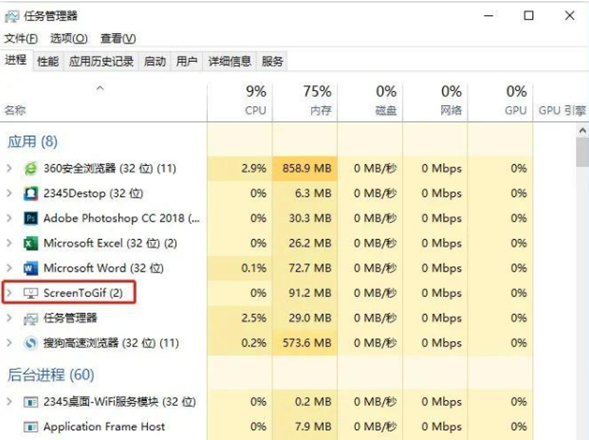Select the 应用 (8) group heading
Screen dimensions: 589x440
click(x=33, y=142)
